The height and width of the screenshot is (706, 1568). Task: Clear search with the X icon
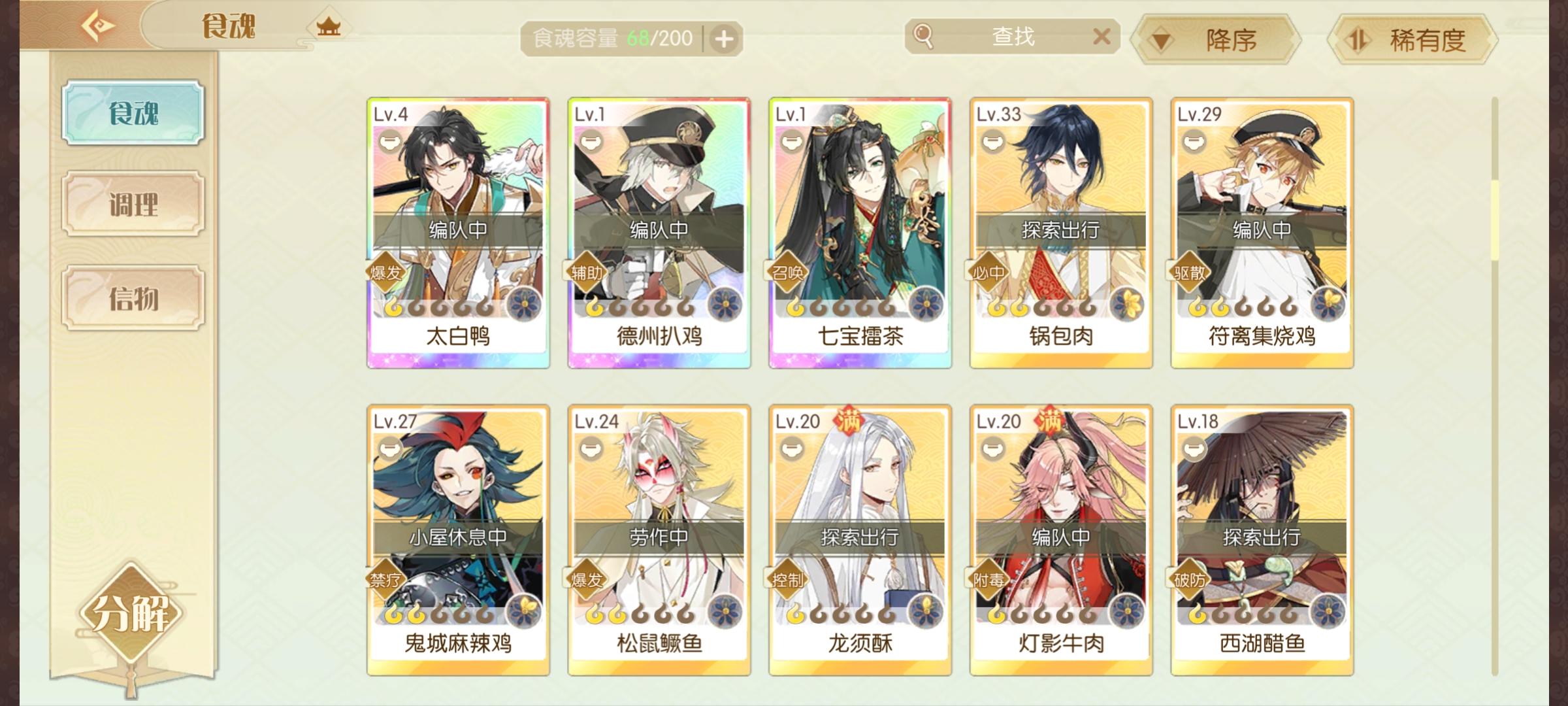[1102, 37]
